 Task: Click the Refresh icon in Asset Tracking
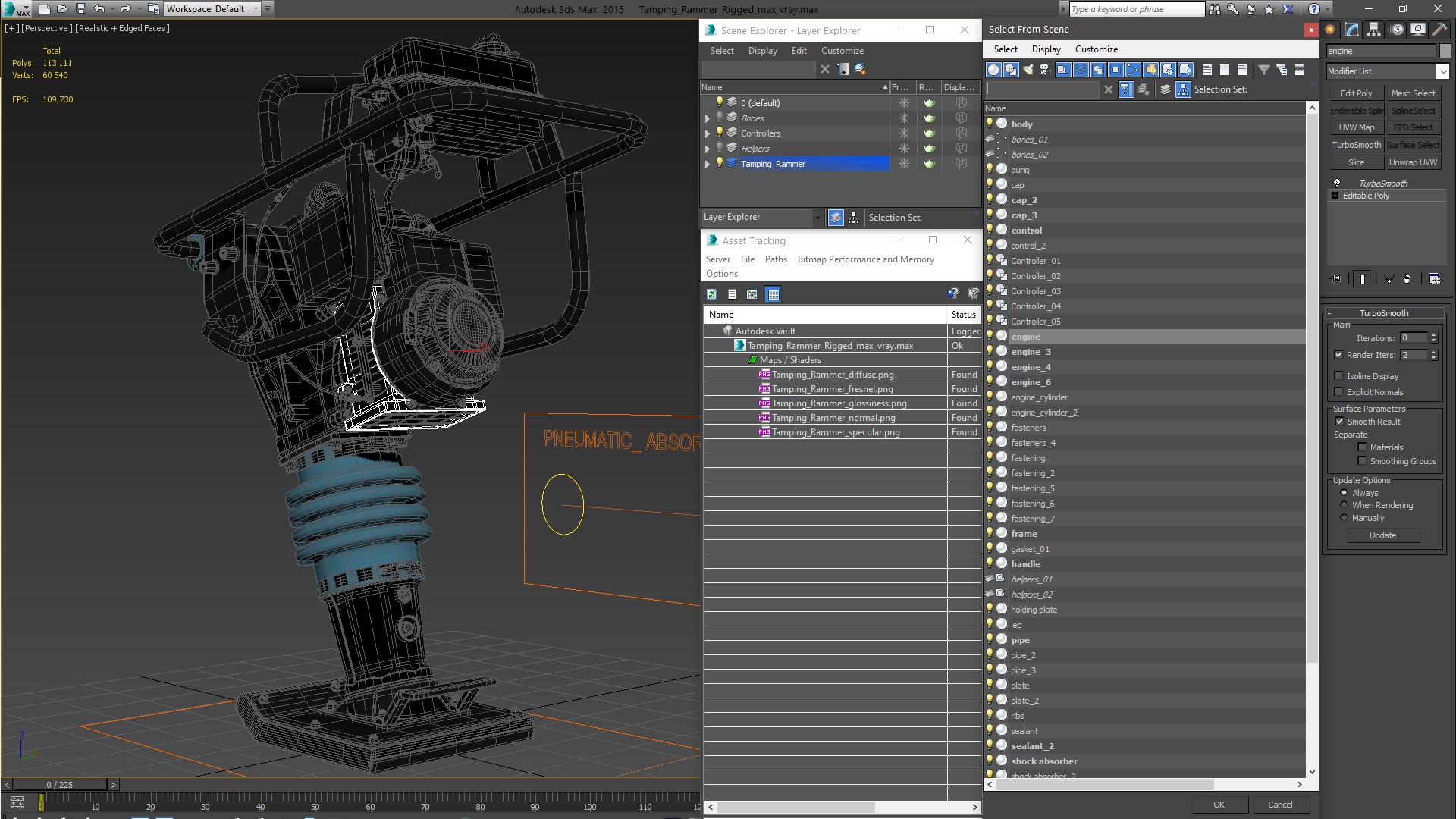(x=711, y=294)
